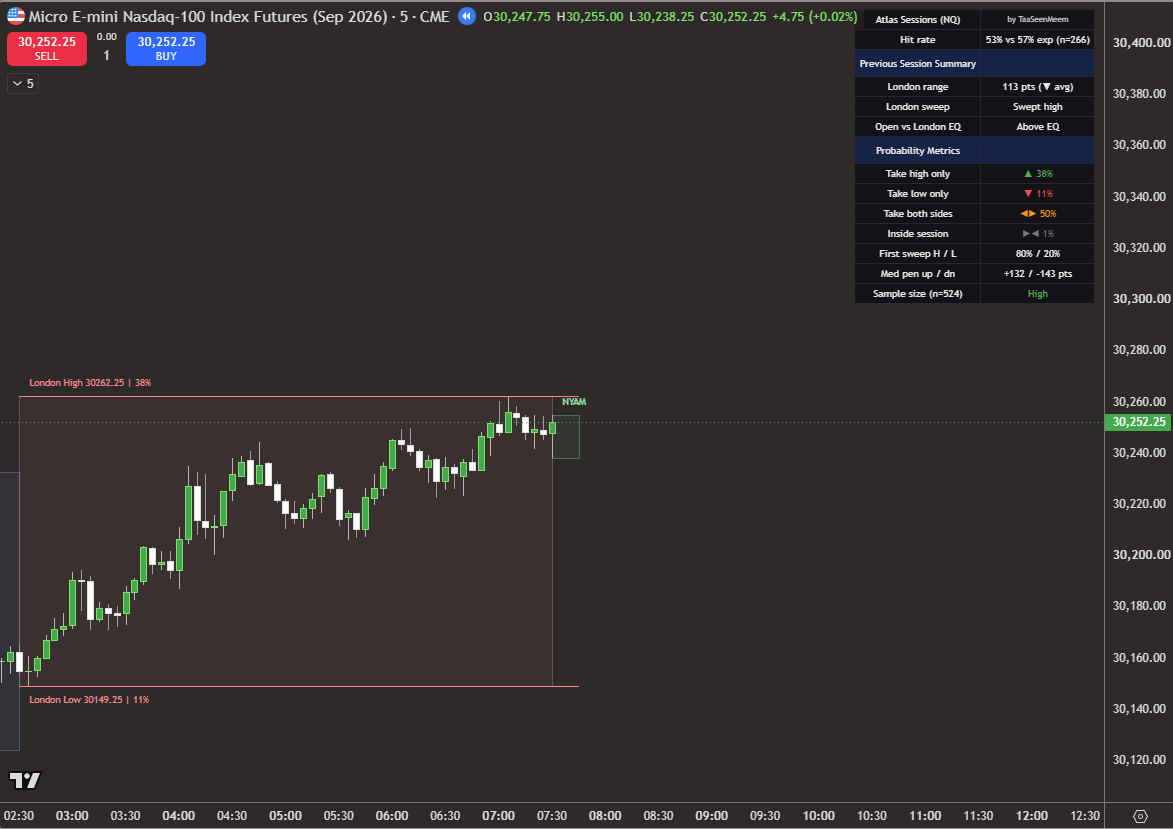Click the orange Take both sides arrows icon
This screenshot has width=1173, height=829.
(1028, 213)
